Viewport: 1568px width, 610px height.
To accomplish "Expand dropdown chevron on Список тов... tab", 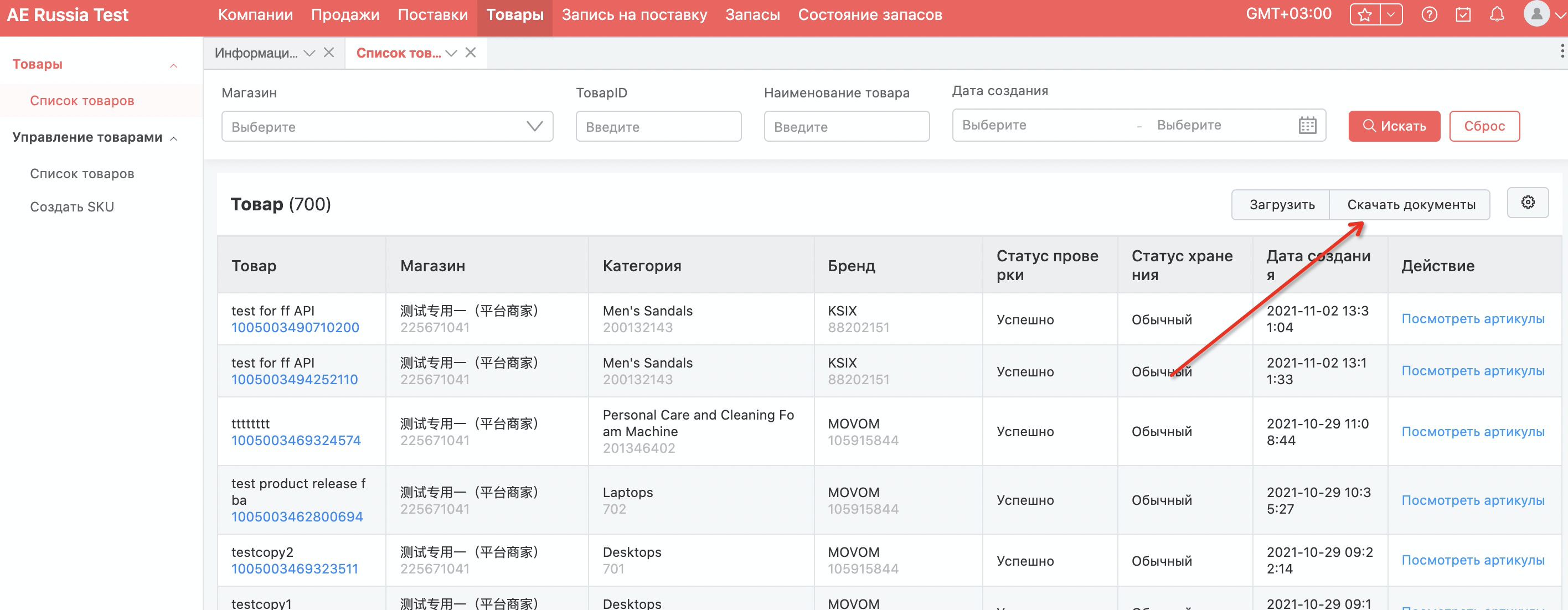I will click(x=451, y=53).
